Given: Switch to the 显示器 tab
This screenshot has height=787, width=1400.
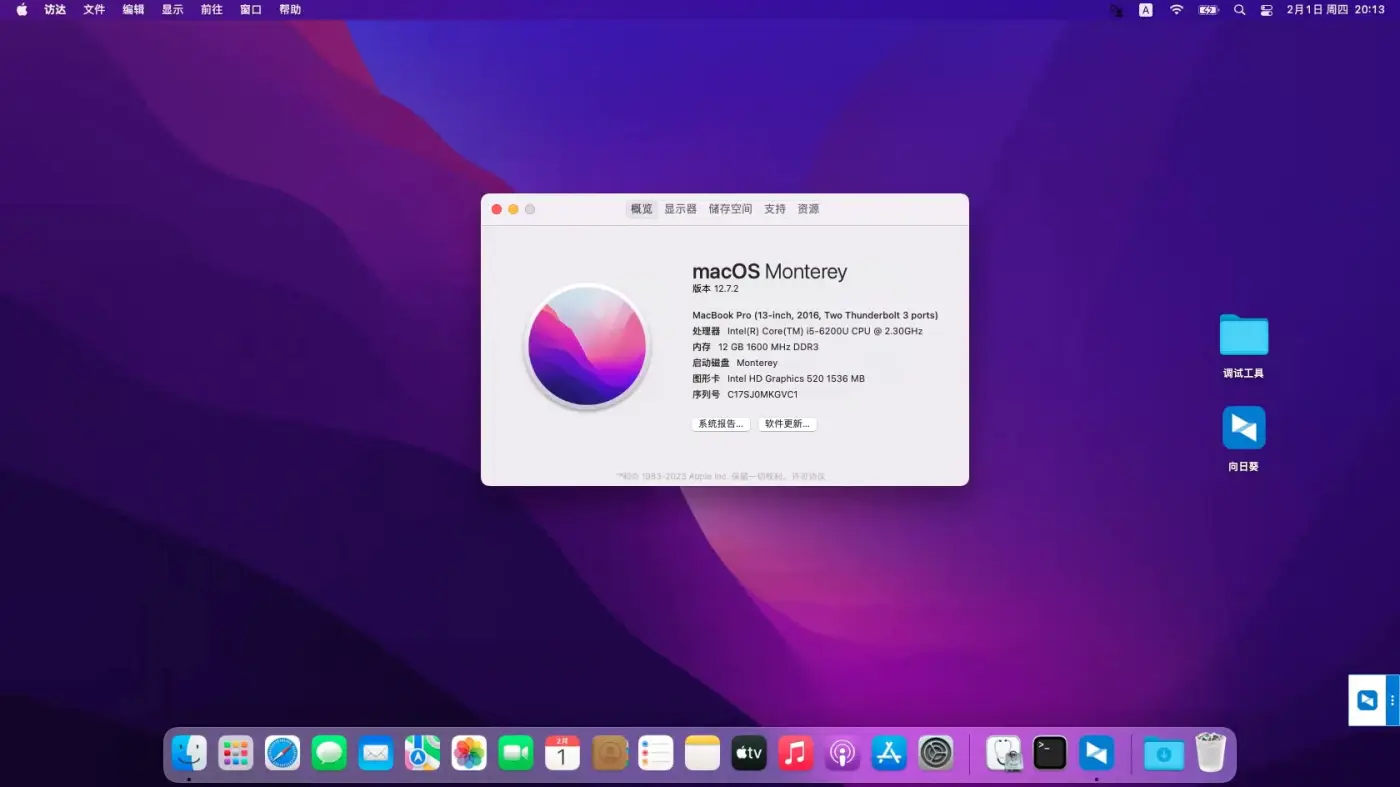Looking at the screenshot, I should coord(680,209).
